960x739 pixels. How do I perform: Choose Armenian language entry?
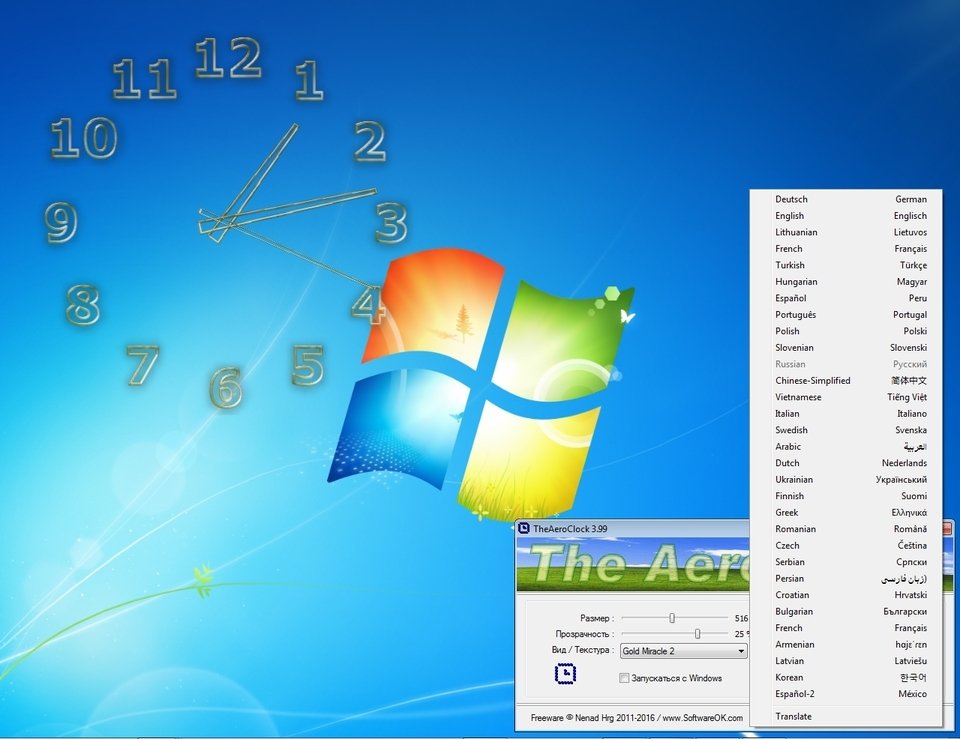pos(846,645)
